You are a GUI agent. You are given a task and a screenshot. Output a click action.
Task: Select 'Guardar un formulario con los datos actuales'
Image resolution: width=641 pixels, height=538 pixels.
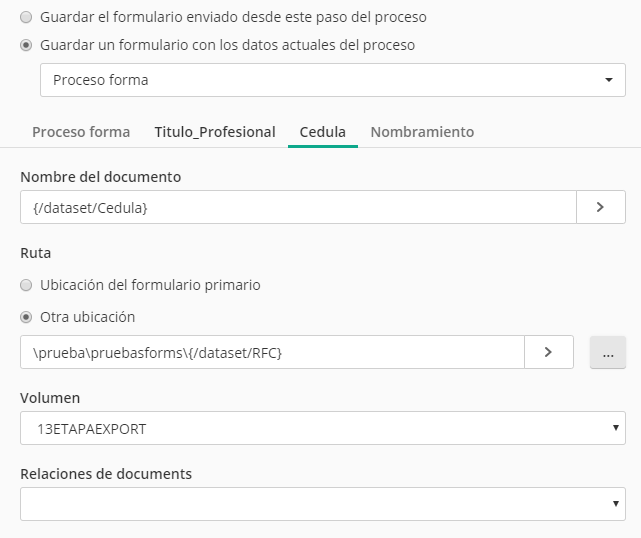pyautogui.click(x=26, y=45)
